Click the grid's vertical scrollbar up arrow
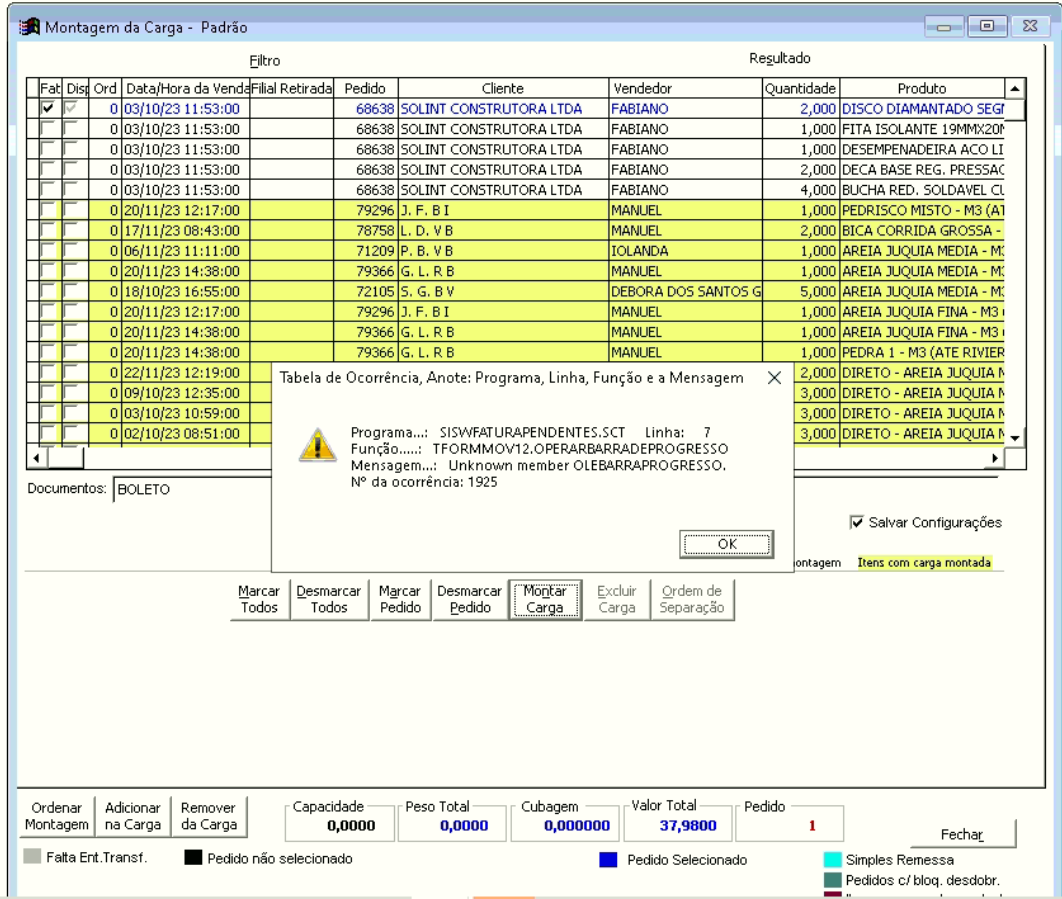 click(x=1015, y=89)
